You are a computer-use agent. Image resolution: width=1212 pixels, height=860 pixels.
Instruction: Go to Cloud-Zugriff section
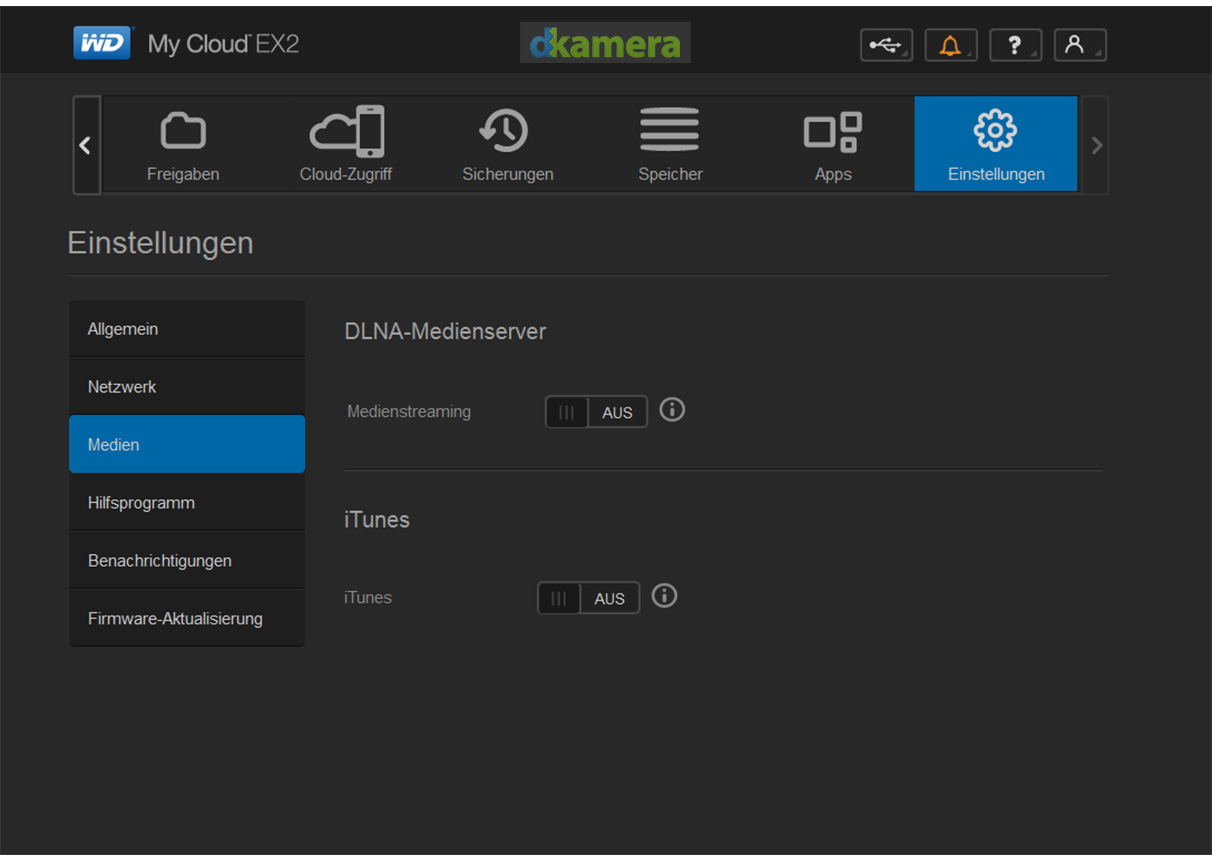[346, 144]
